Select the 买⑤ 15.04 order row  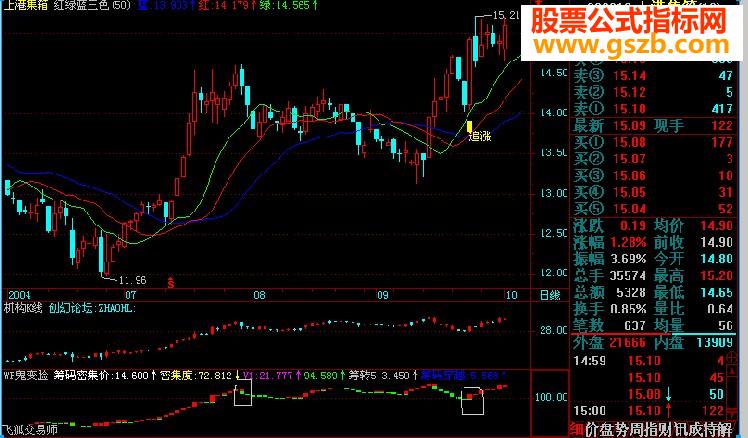click(653, 209)
